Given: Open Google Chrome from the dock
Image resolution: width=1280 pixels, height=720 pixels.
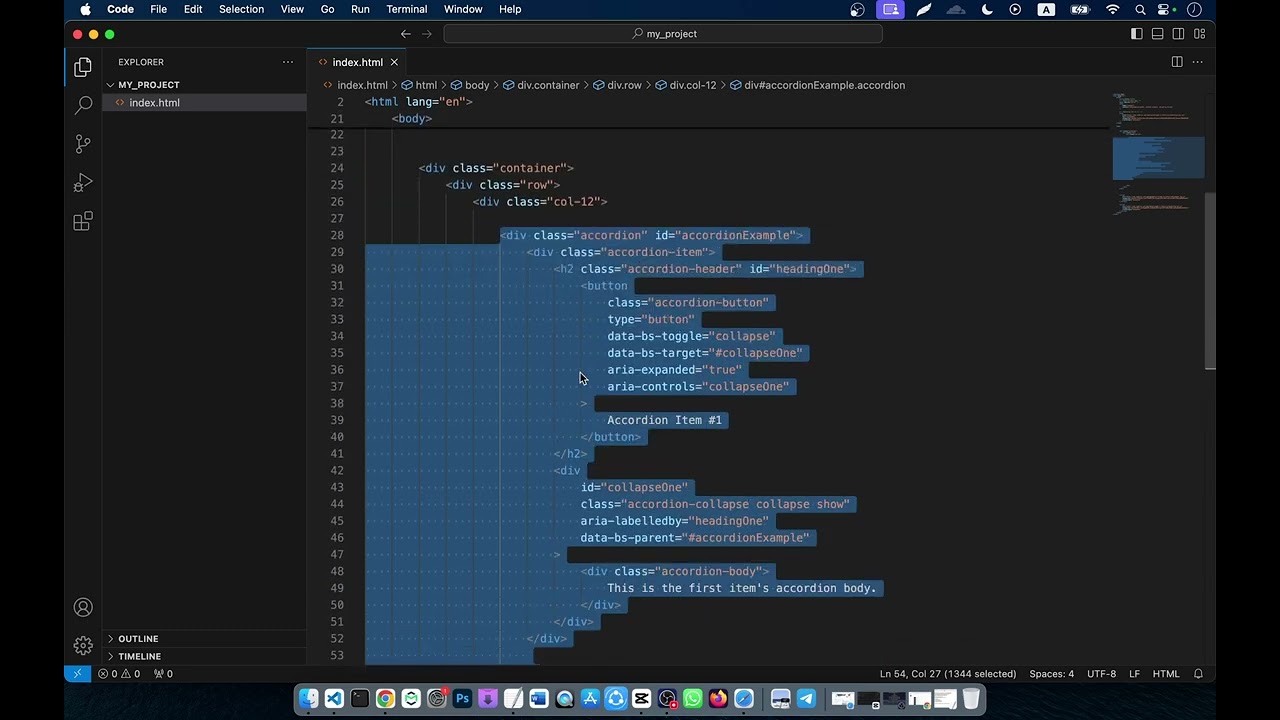Looking at the screenshot, I should point(385,699).
